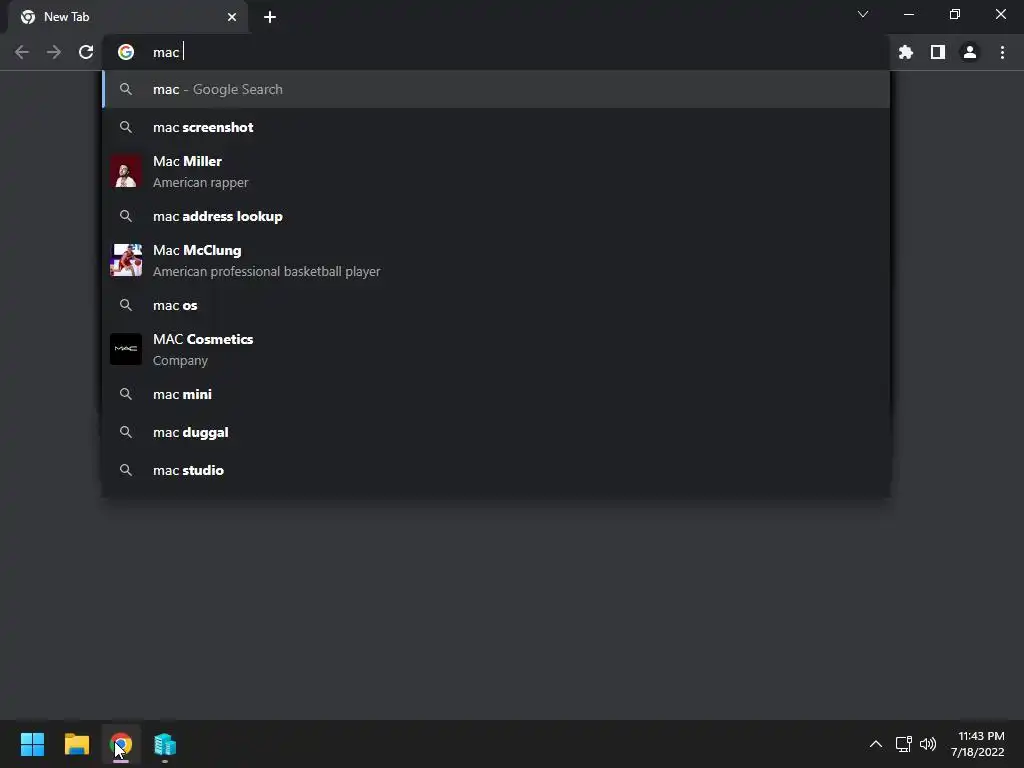Open Windows Start menu

coord(32,744)
